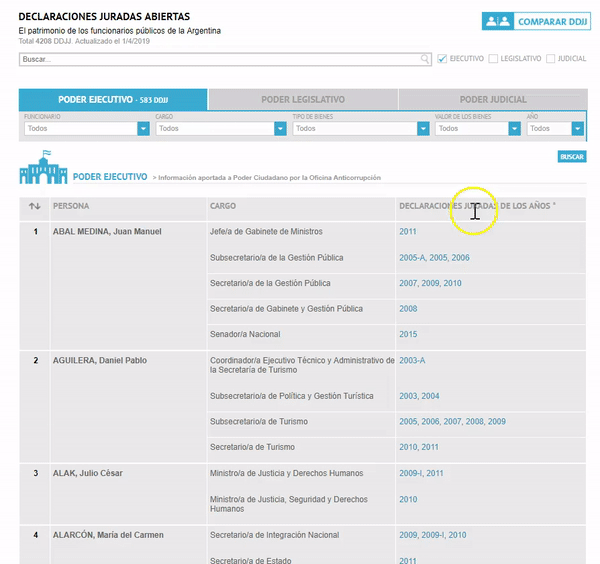Open 2011 declaration for Secretario/a de Turismo
This screenshot has height=564, width=600.
tap(430, 447)
